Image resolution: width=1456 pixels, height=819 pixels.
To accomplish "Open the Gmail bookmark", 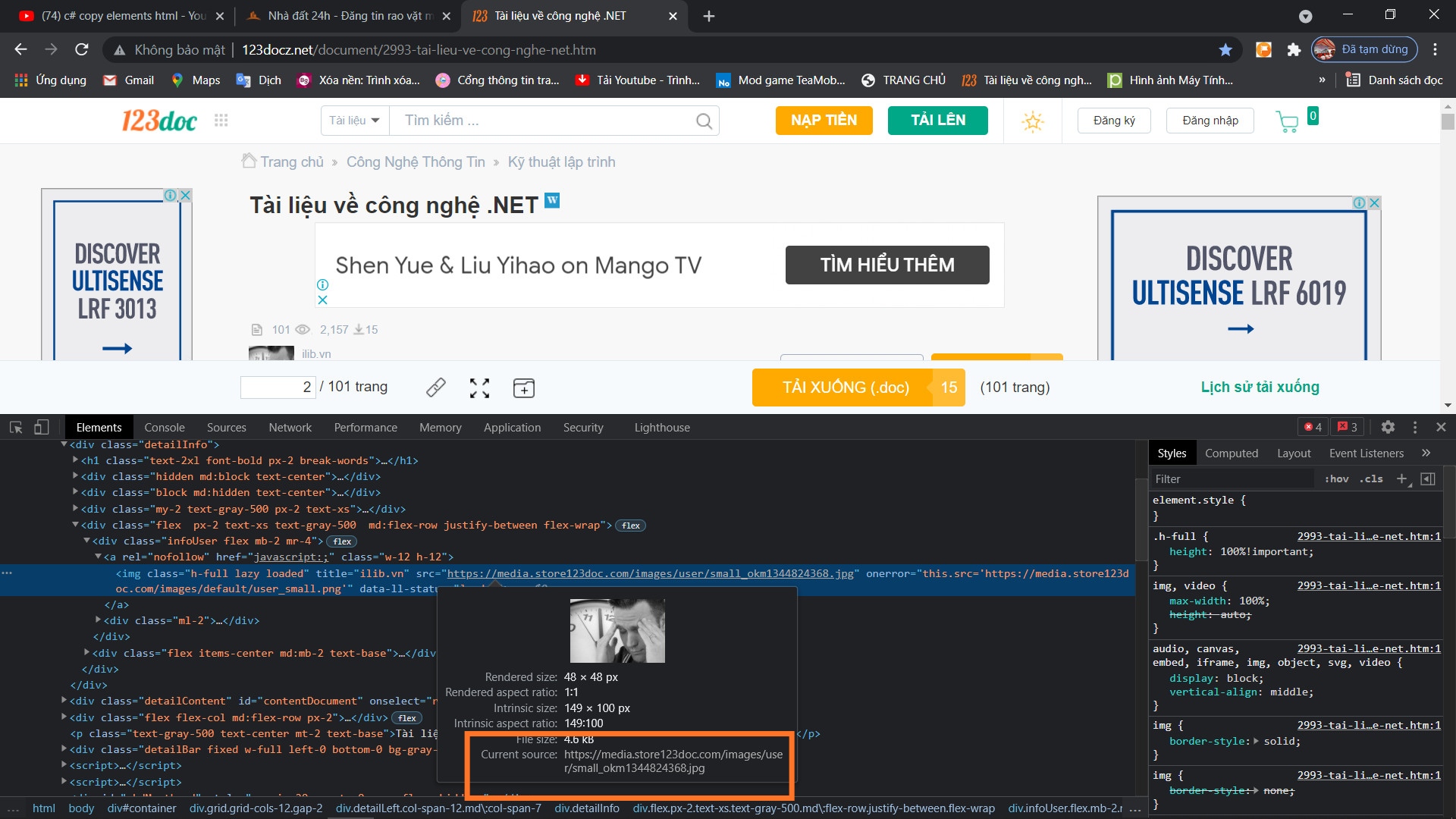I will [x=129, y=80].
